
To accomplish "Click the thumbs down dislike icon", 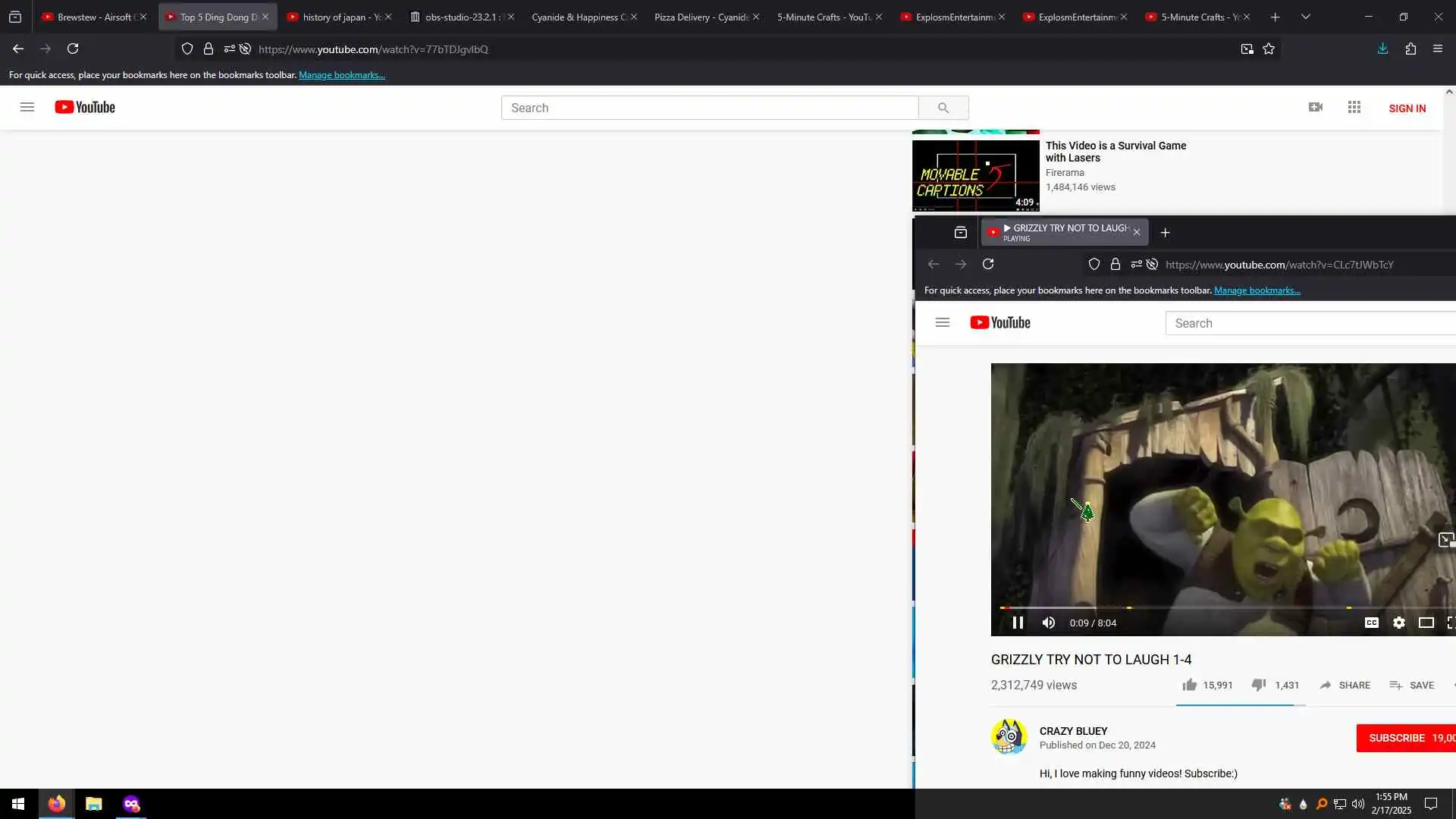I will point(1259,685).
